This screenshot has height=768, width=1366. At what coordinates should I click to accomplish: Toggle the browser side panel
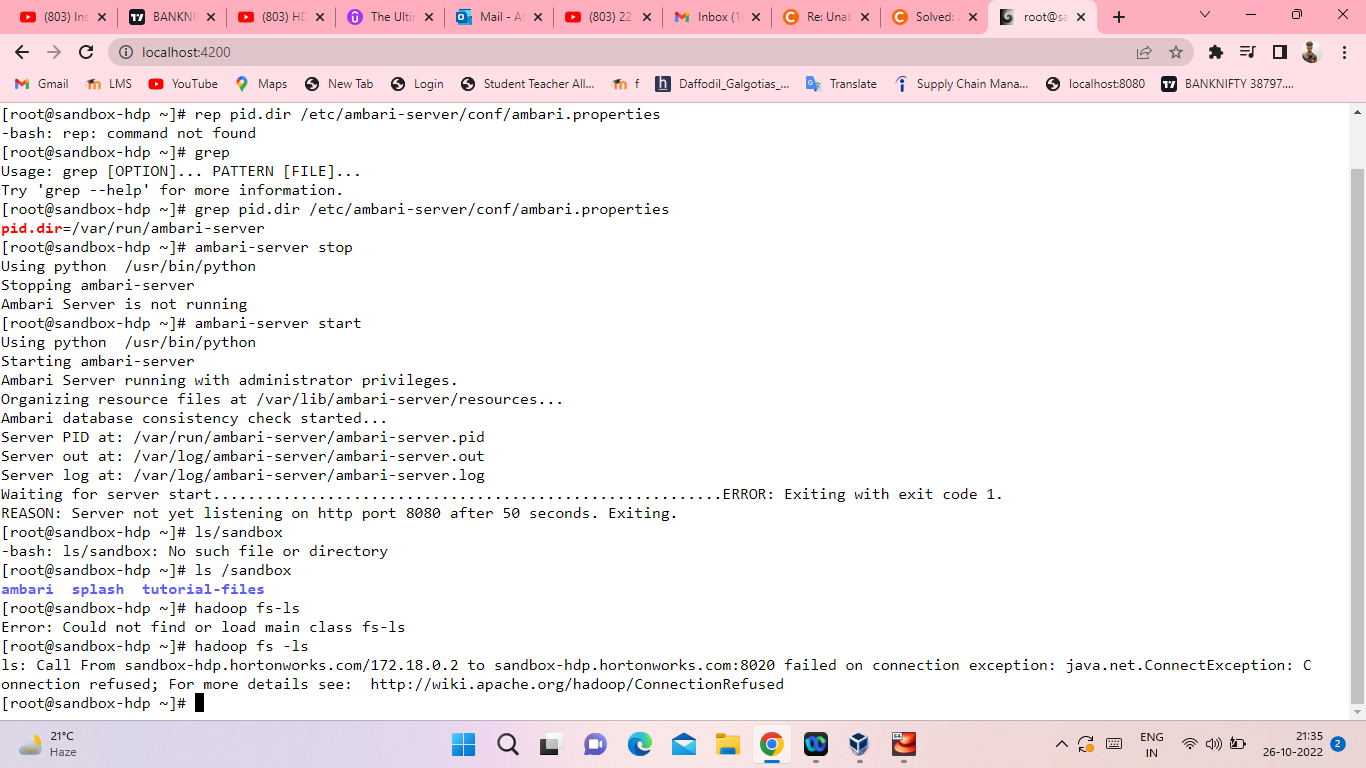1280,51
